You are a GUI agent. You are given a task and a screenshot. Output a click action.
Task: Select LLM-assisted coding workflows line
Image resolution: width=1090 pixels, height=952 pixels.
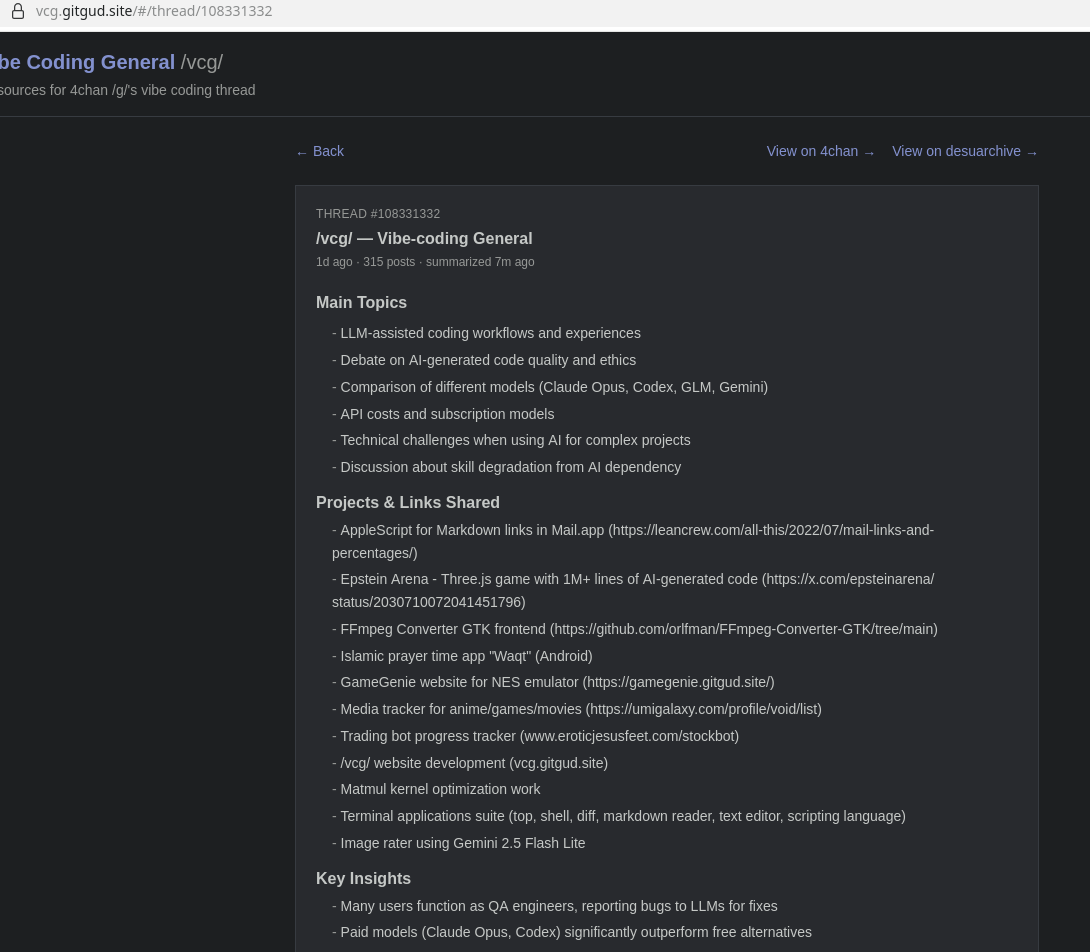(x=486, y=333)
